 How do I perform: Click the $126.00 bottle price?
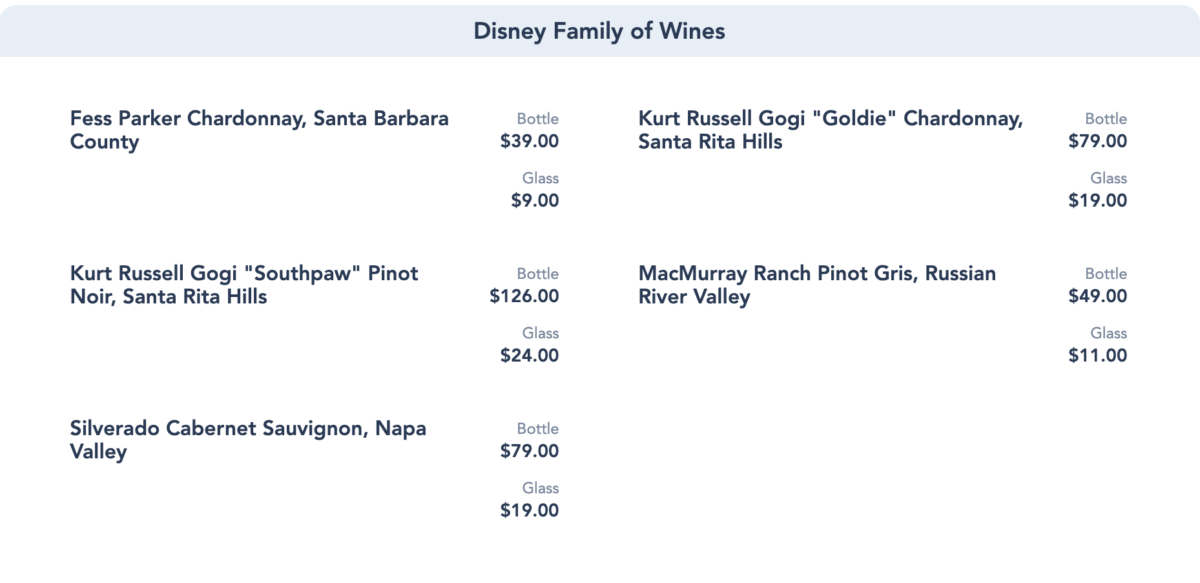524,296
